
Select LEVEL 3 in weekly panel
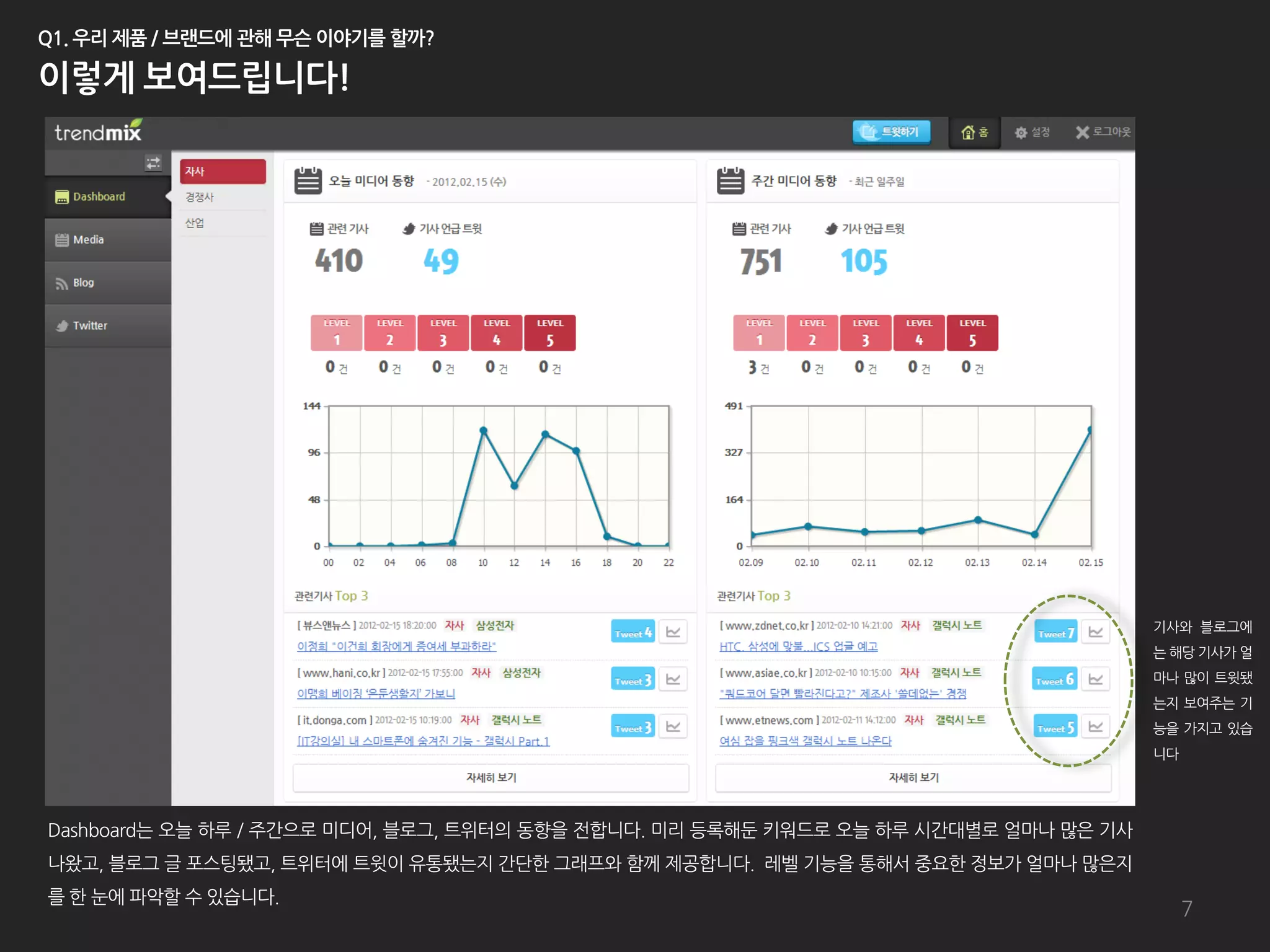pos(866,333)
